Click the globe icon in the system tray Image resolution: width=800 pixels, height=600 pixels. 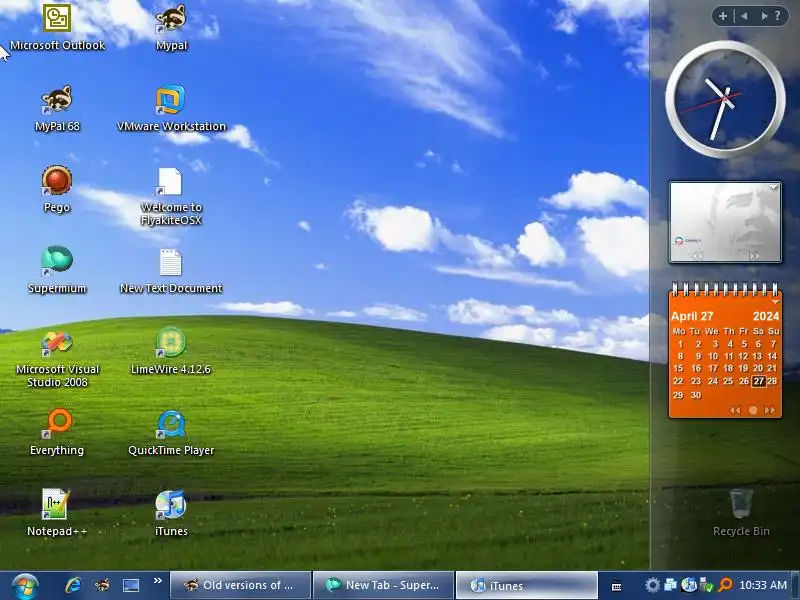(689, 585)
